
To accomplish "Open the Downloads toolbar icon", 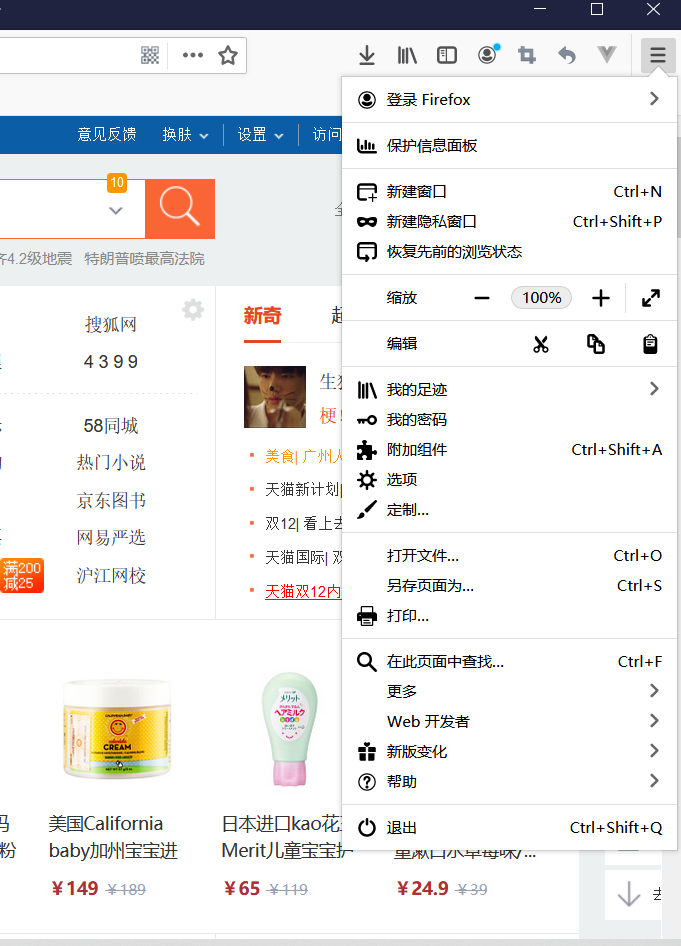I will coord(367,56).
